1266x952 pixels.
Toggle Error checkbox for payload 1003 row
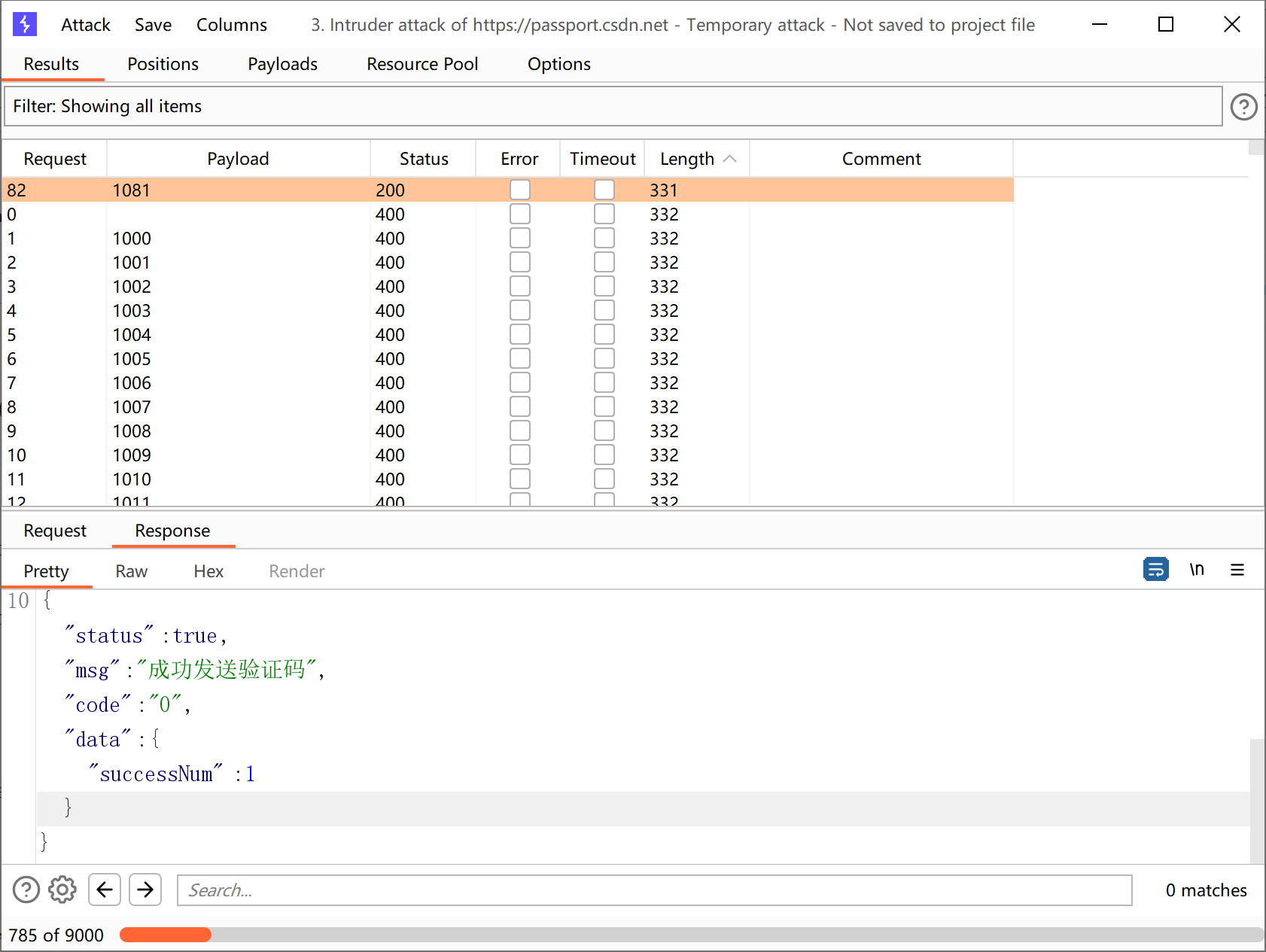(520, 310)
